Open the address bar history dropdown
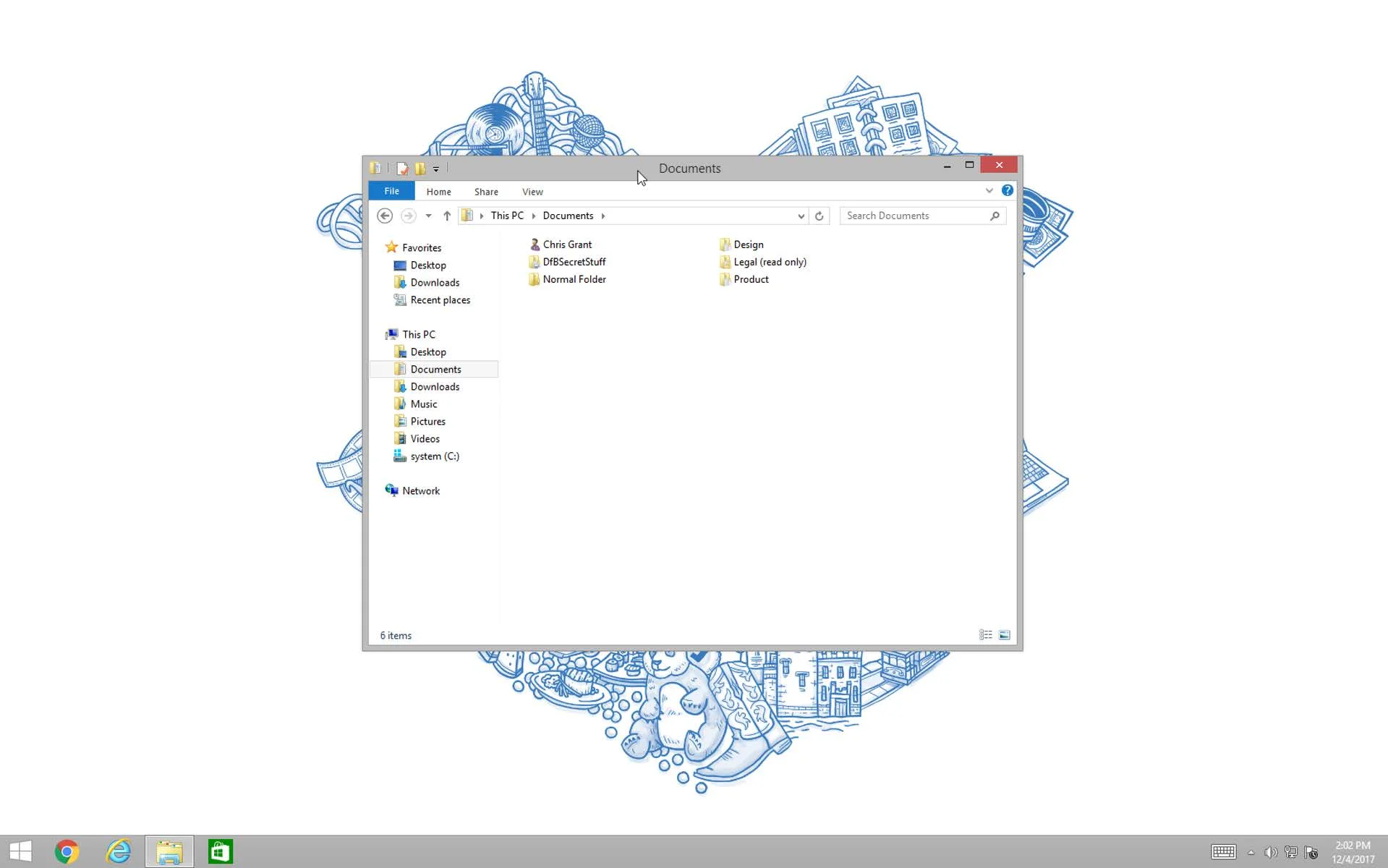 point(800,216)
